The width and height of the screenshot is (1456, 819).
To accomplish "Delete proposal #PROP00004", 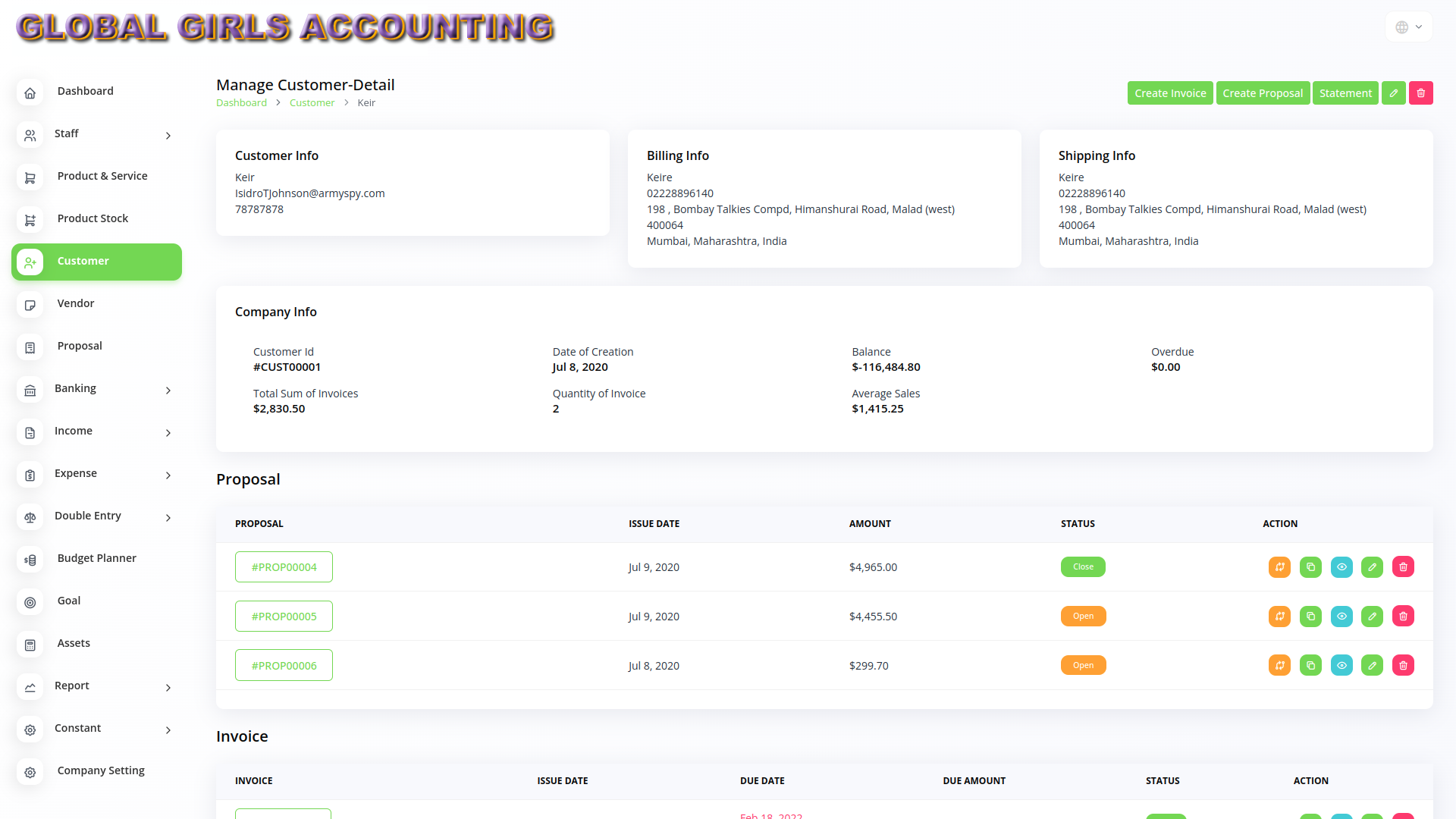I will 1403,567.
